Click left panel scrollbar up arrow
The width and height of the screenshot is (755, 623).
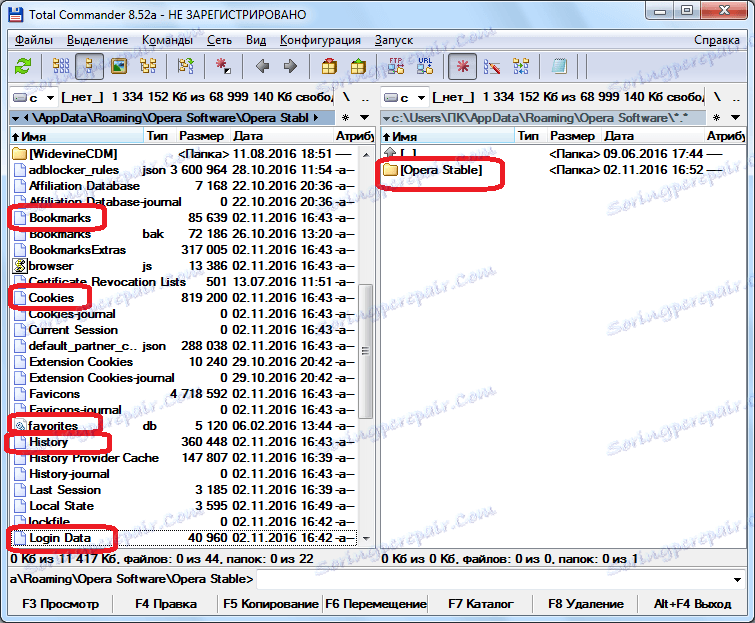click(366, 155)
